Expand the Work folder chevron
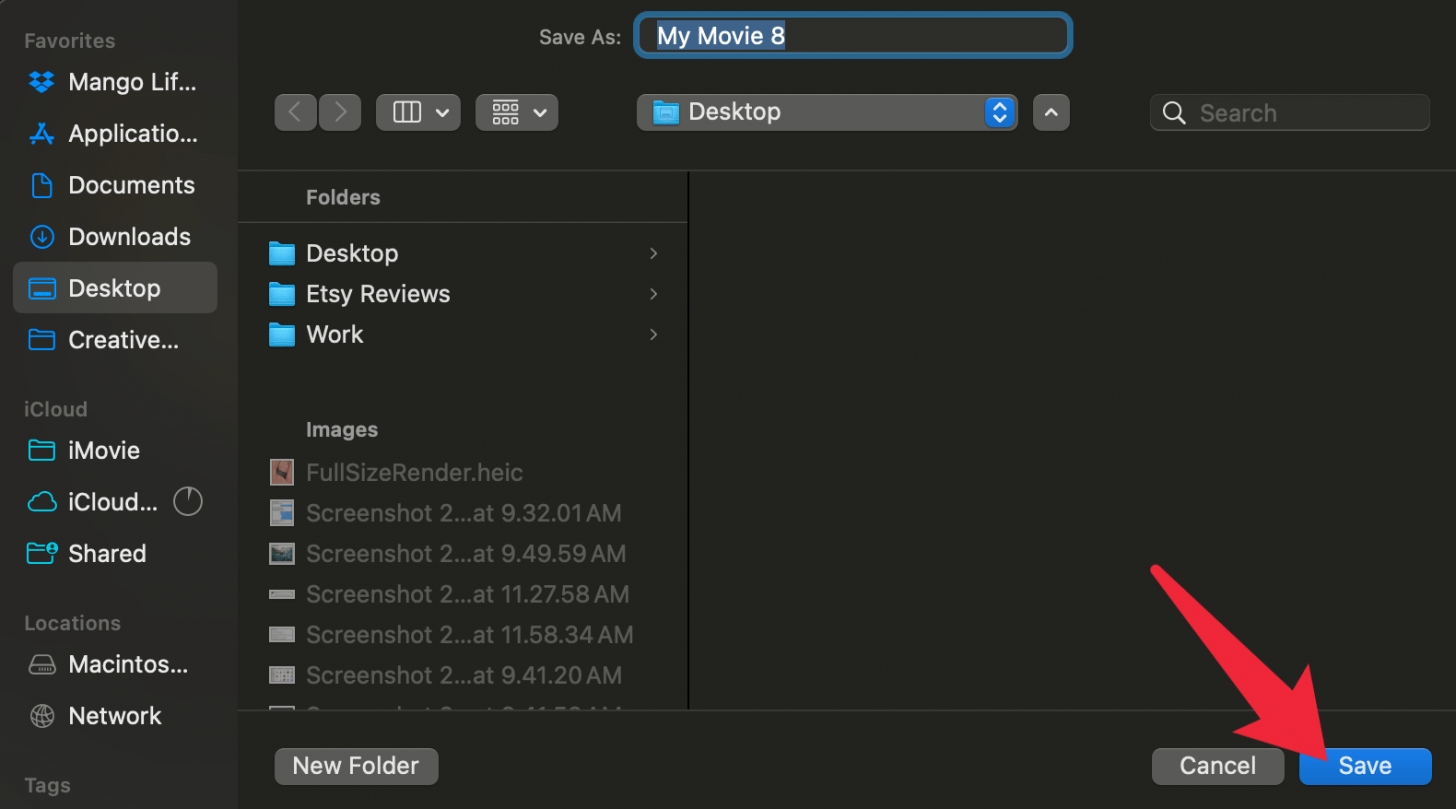Viewport: 1456px width, 809px height. coord(653,334)
